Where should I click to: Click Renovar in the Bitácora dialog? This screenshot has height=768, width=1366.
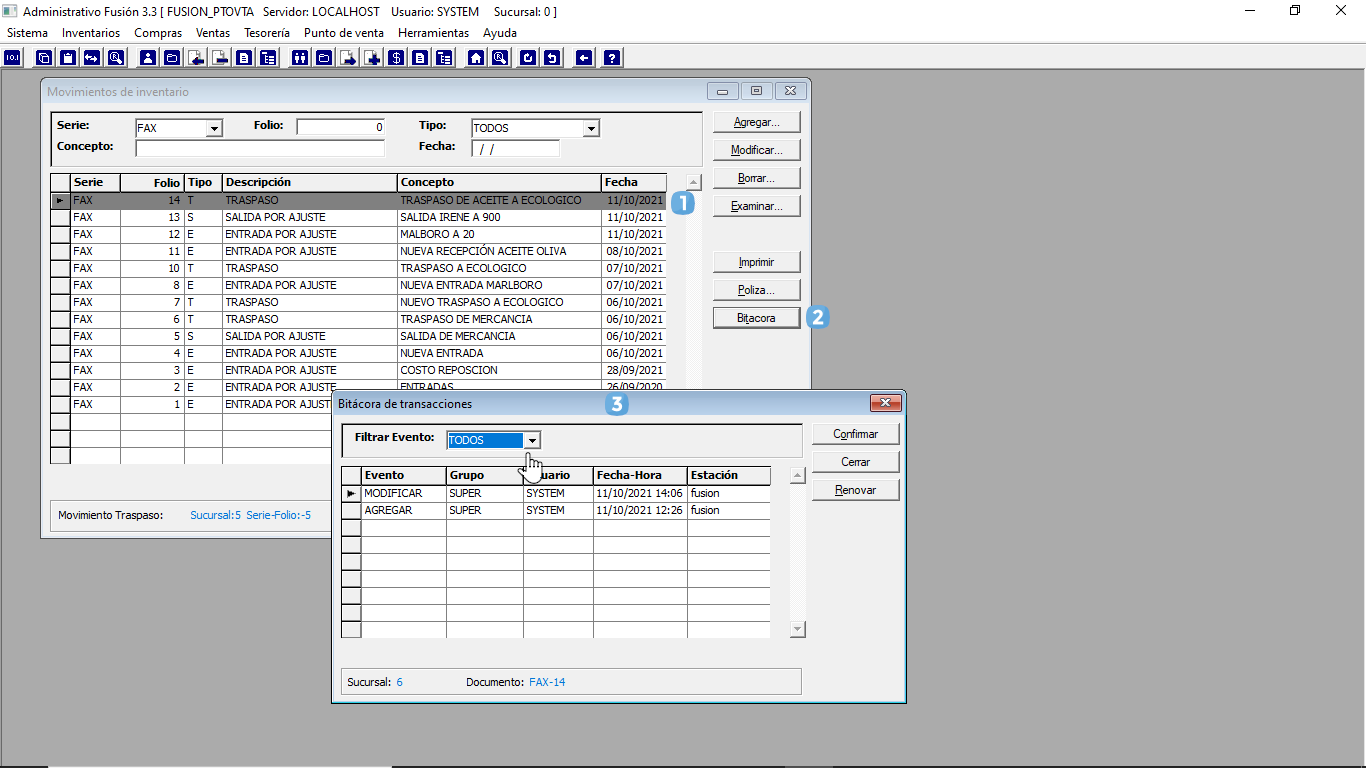(x=856, y=490)
